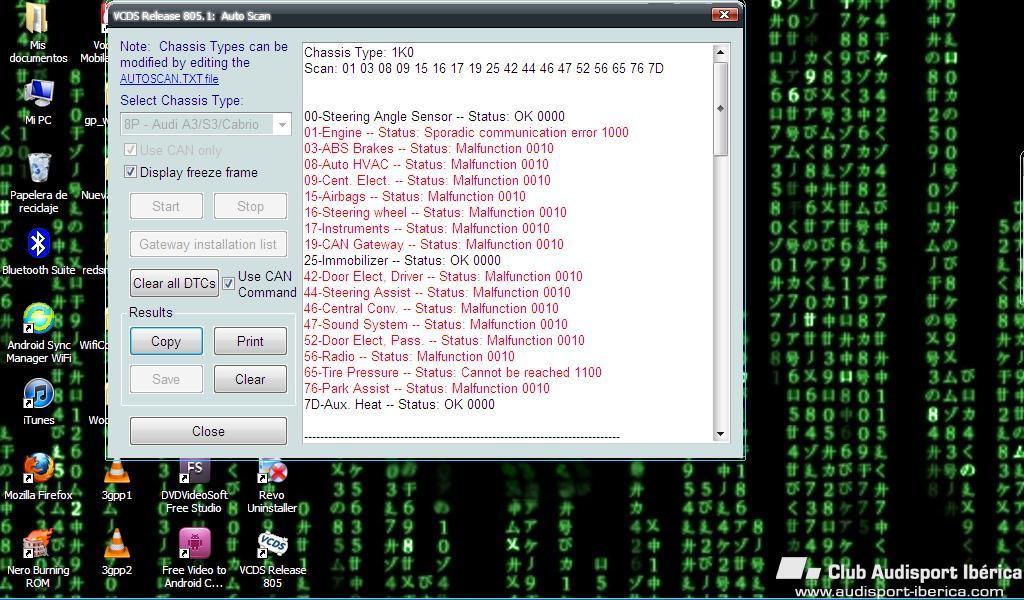Click the '52-Door Elect, Pass.' malfunction line
This screenshot has height=600, width=1024.
(444, 340)
